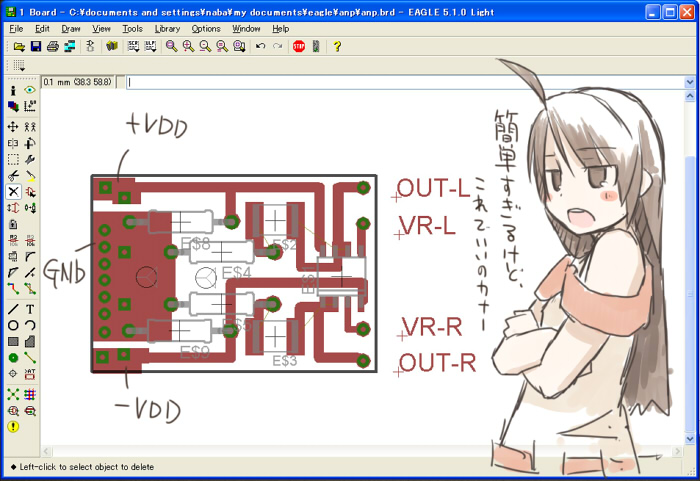The width and height of the screenshot is (700, 481).
Task: Select the Info tool
Action: point(13,90)
